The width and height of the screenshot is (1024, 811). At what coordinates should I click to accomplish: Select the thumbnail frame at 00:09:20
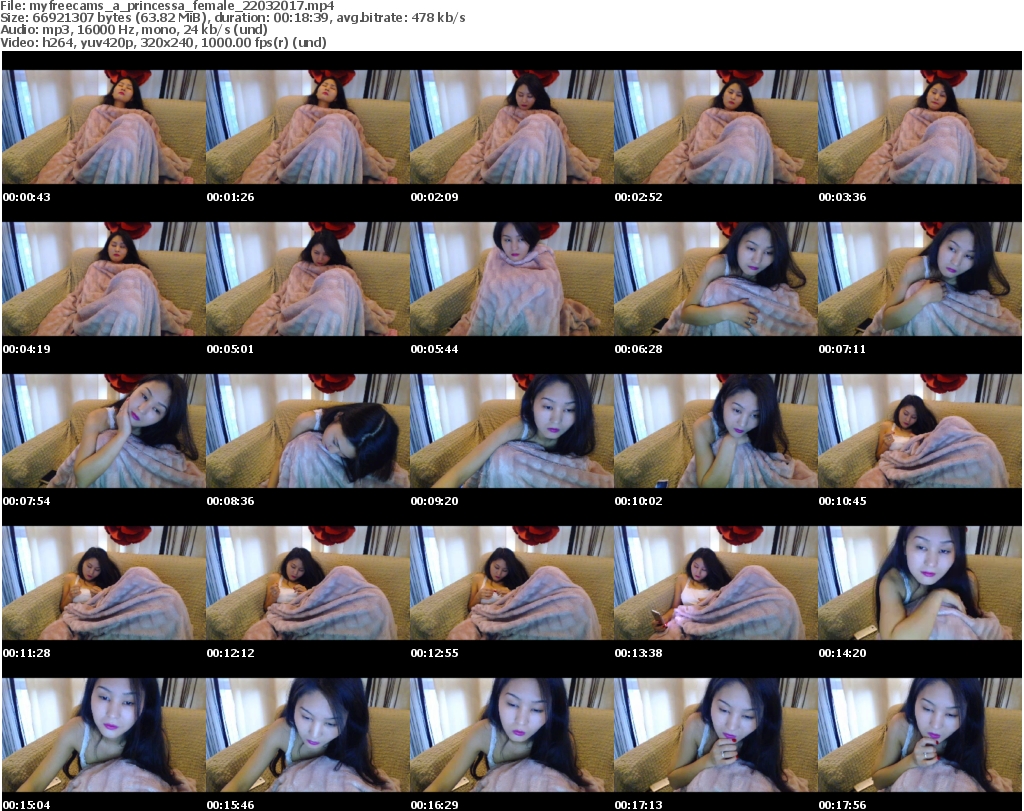click(x=511, y=431)
